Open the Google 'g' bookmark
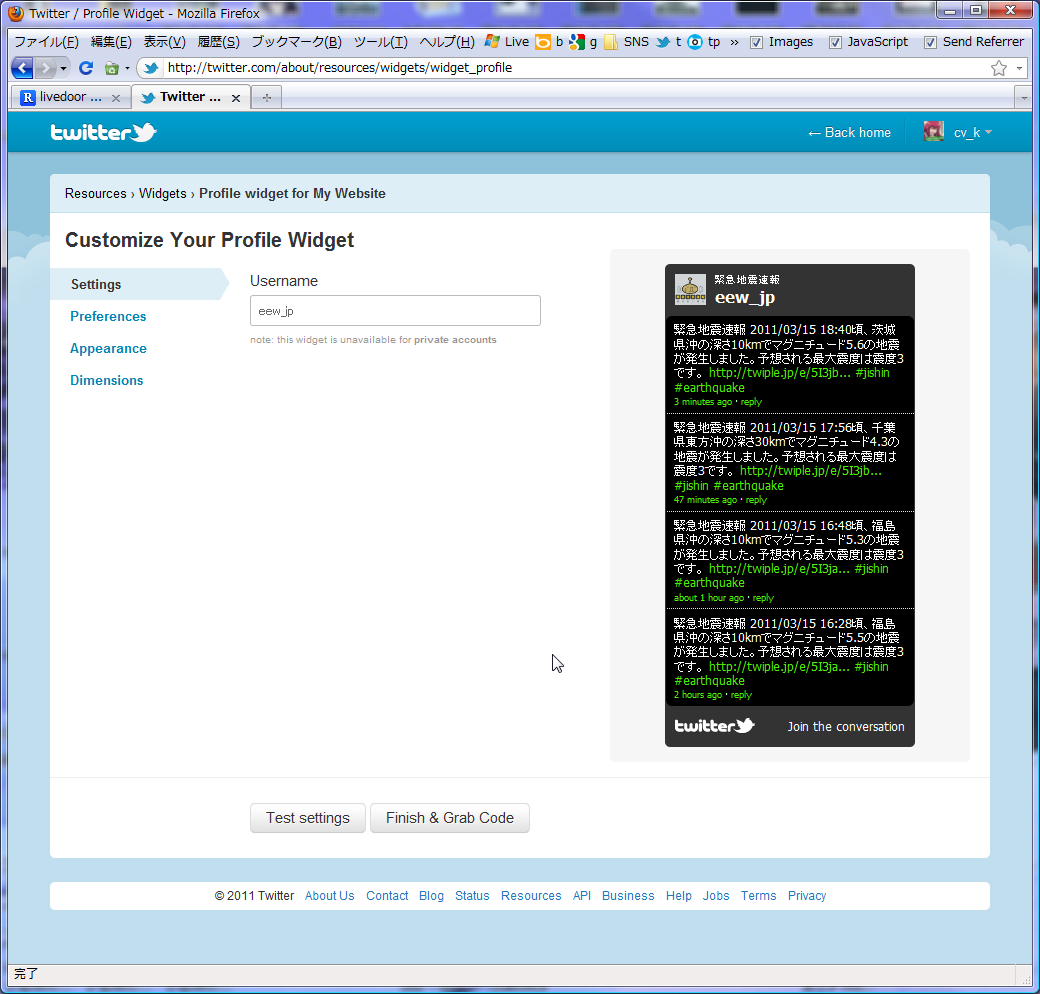Viewport: 1040px width, 994px height. 583,42
